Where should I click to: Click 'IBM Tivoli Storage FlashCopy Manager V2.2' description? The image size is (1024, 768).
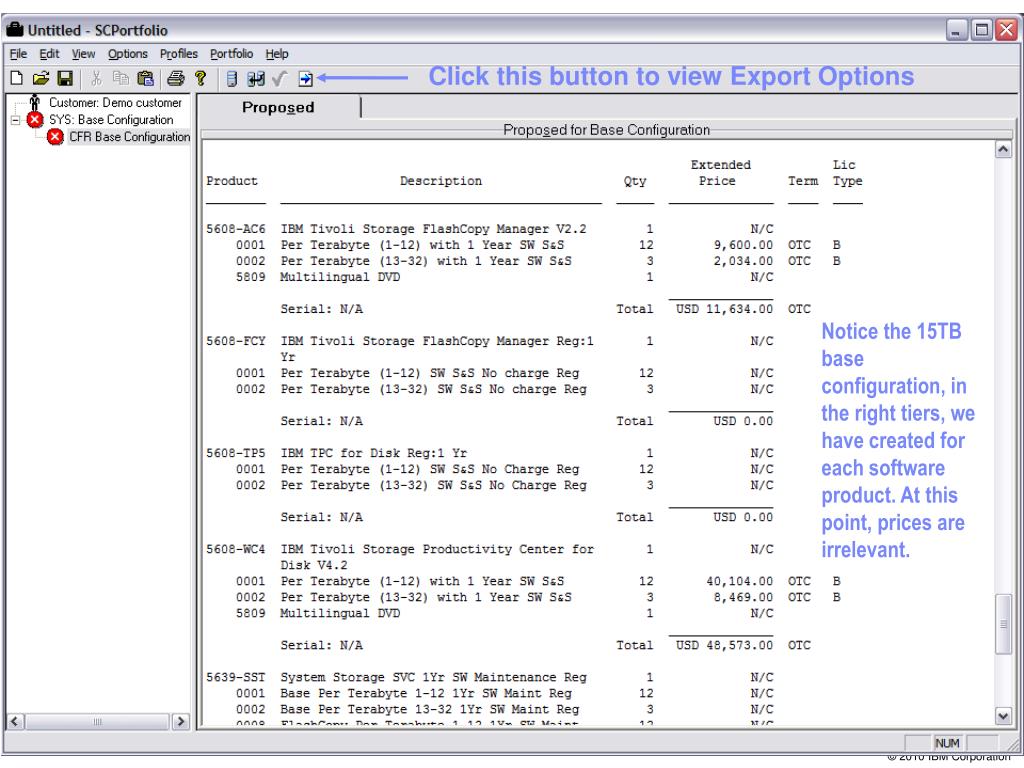click(434, 229)
